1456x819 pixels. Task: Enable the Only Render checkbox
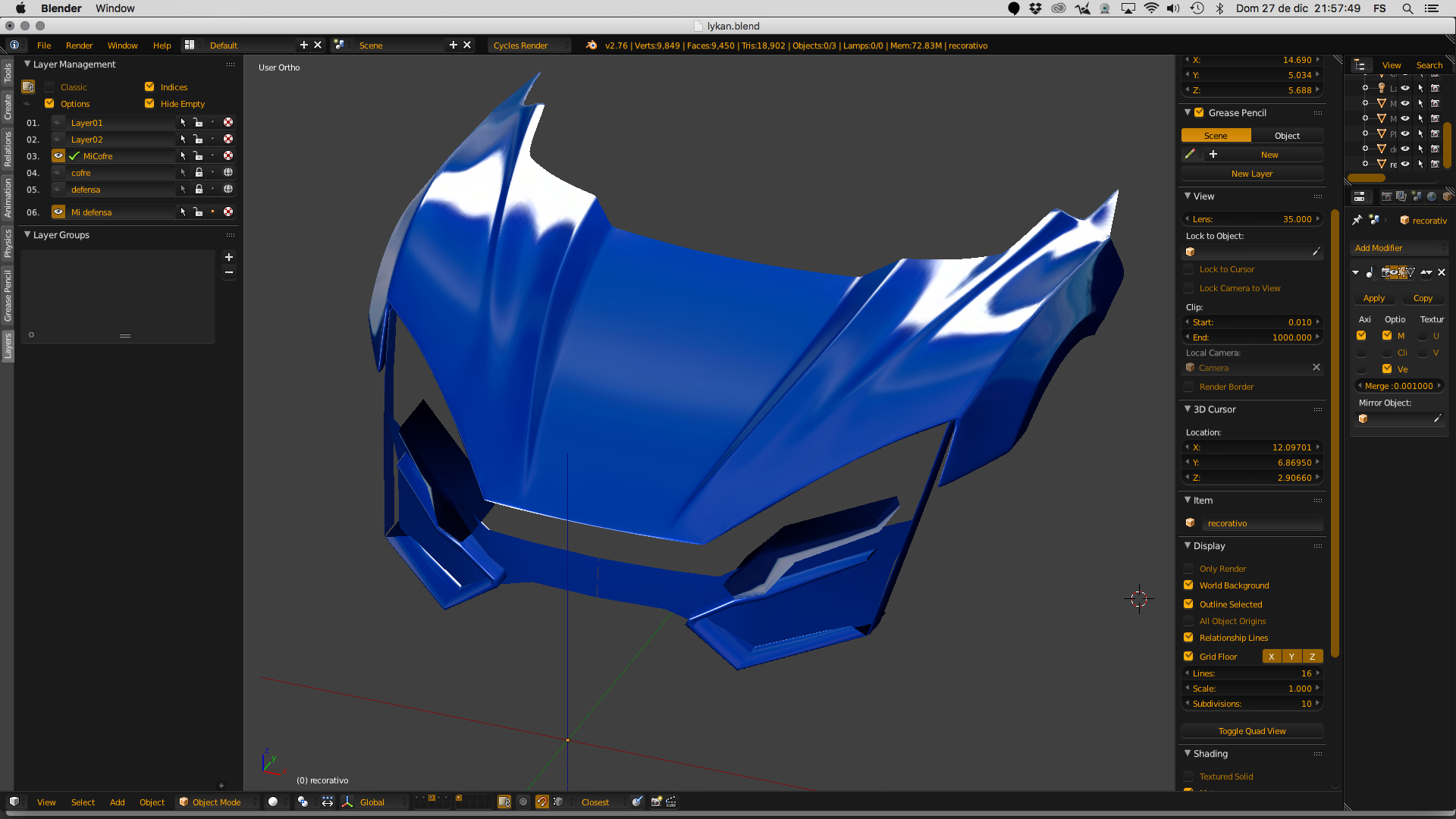pos(1188,569)
